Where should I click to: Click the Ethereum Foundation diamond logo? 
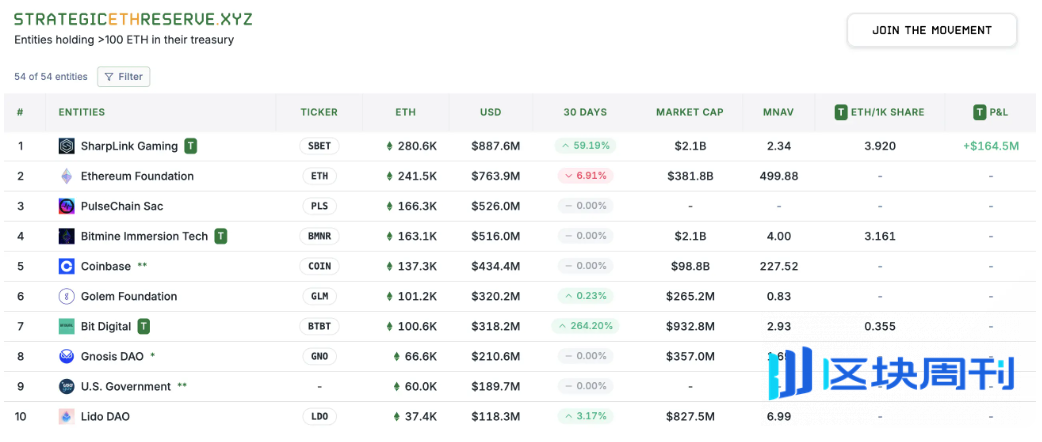67,176
